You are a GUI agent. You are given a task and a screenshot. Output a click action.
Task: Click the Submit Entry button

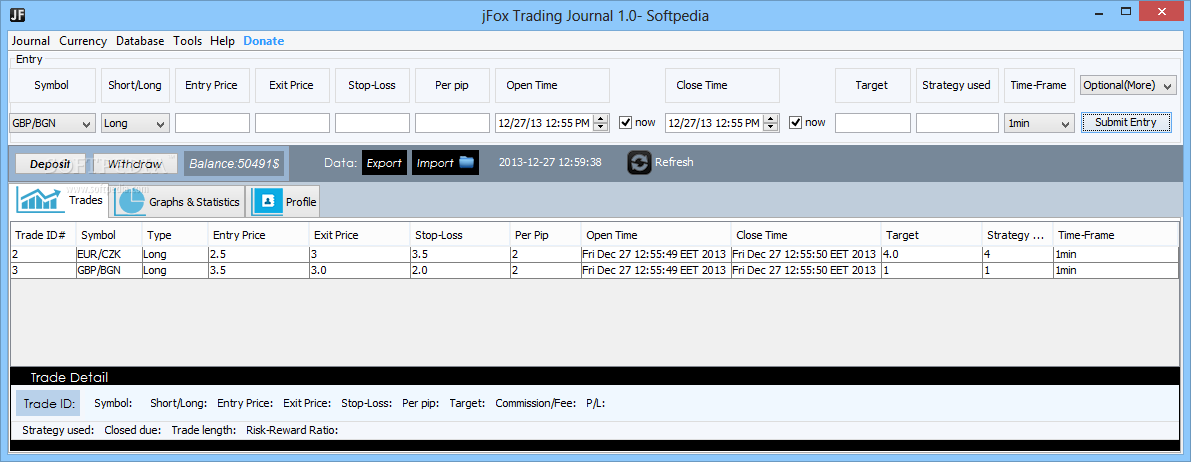(1126, 122)
